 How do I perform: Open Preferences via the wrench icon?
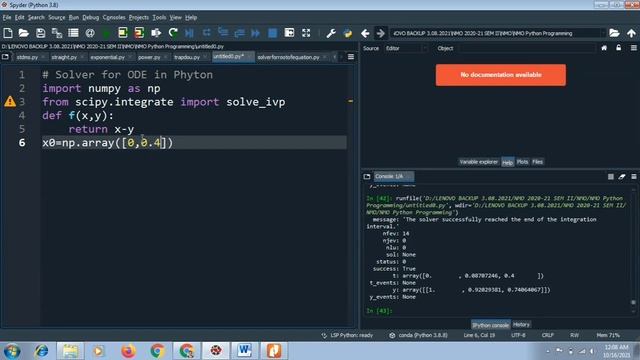331,33
